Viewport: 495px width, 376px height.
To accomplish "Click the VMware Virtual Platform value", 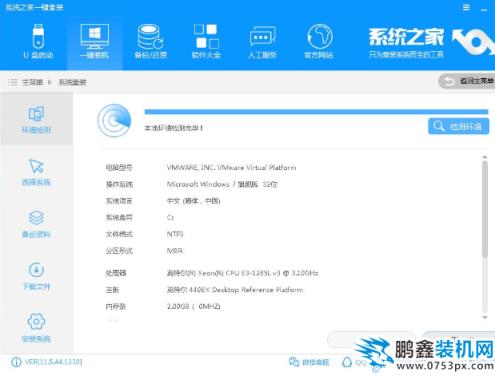I will (231, 168).
